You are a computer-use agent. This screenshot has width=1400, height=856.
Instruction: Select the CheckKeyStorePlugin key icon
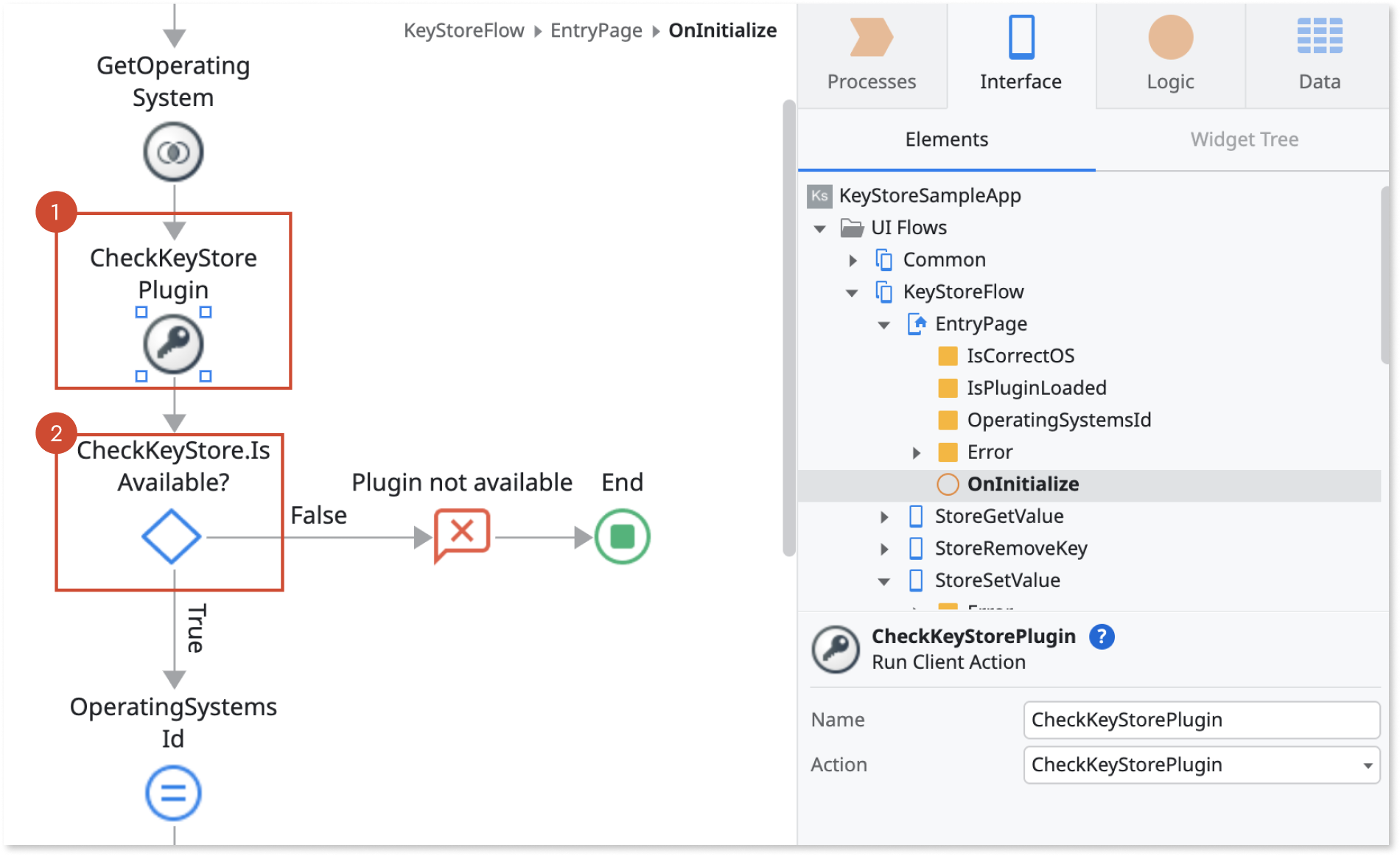(172, 343)
